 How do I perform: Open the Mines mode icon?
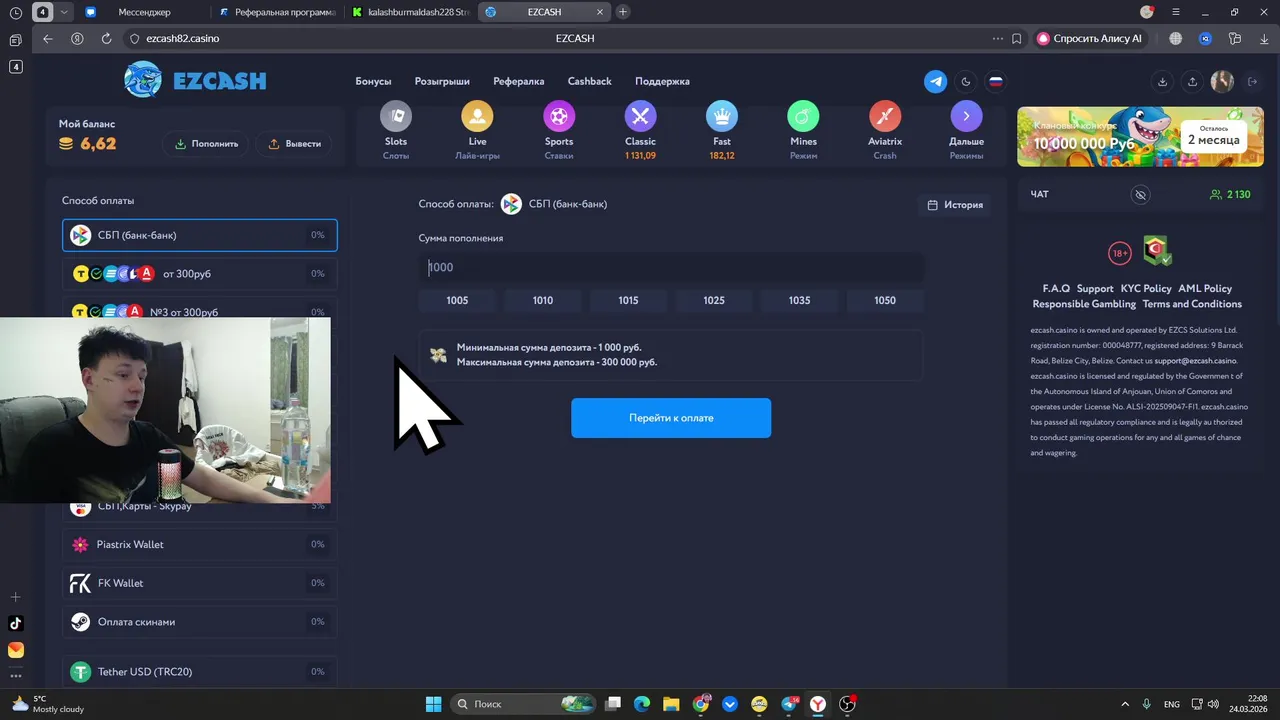click(803, 116)
